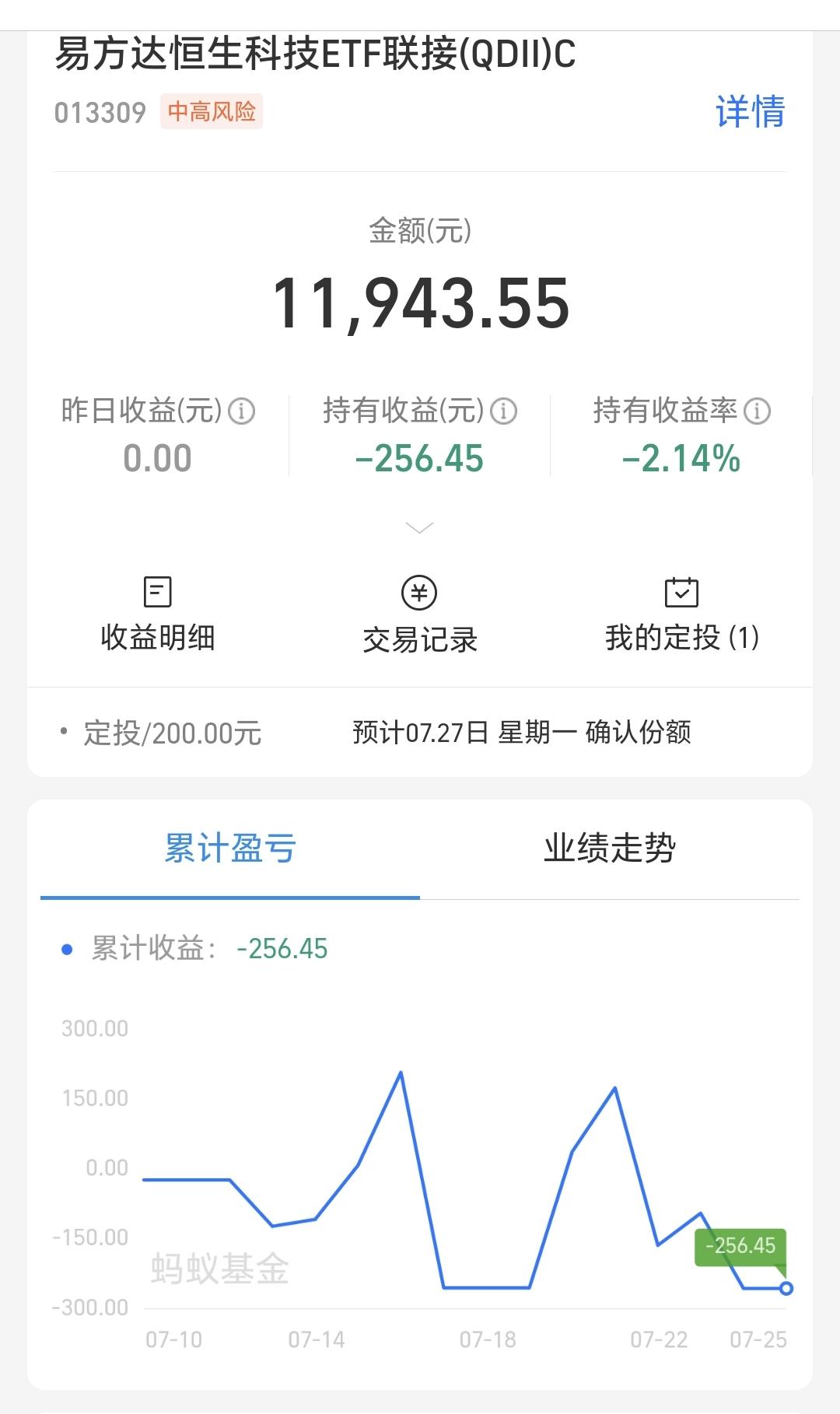Tap the green -256.45 chart tooltip
The height and width of the screenshot is (1414, 840).
[x=740, y=1246]
